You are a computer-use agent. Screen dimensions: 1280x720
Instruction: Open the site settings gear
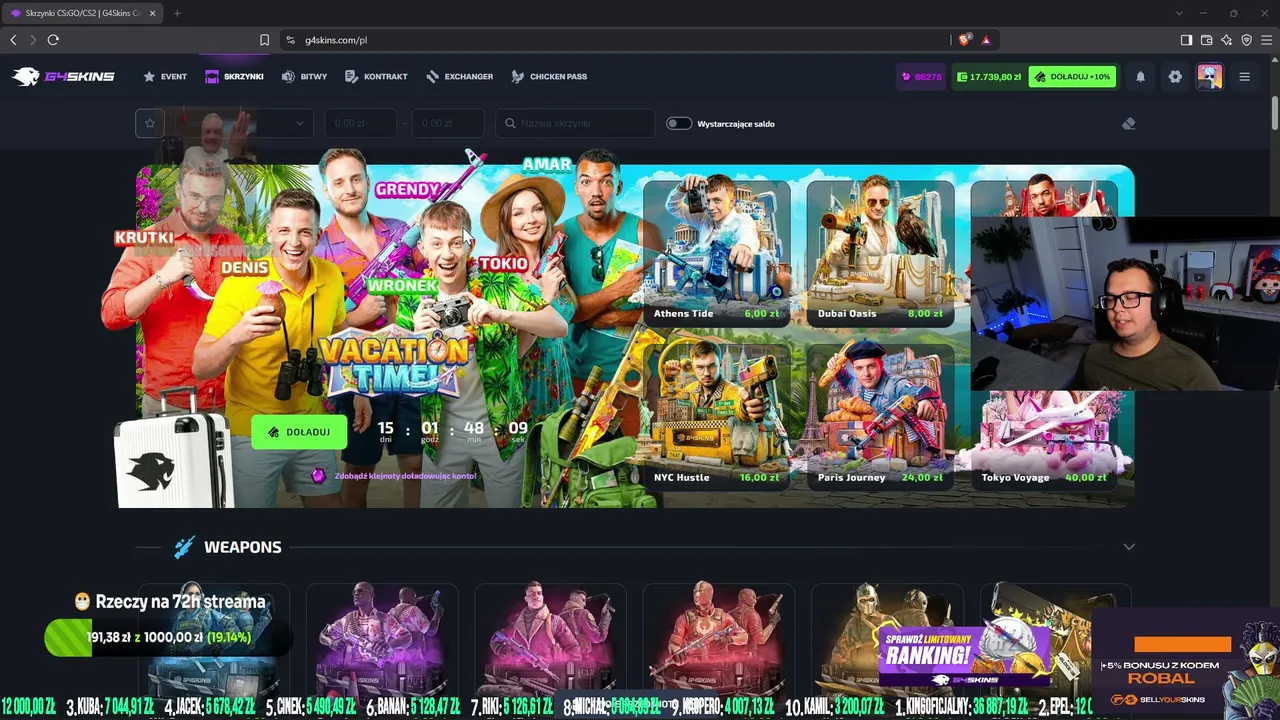(x=1175, y=77)
